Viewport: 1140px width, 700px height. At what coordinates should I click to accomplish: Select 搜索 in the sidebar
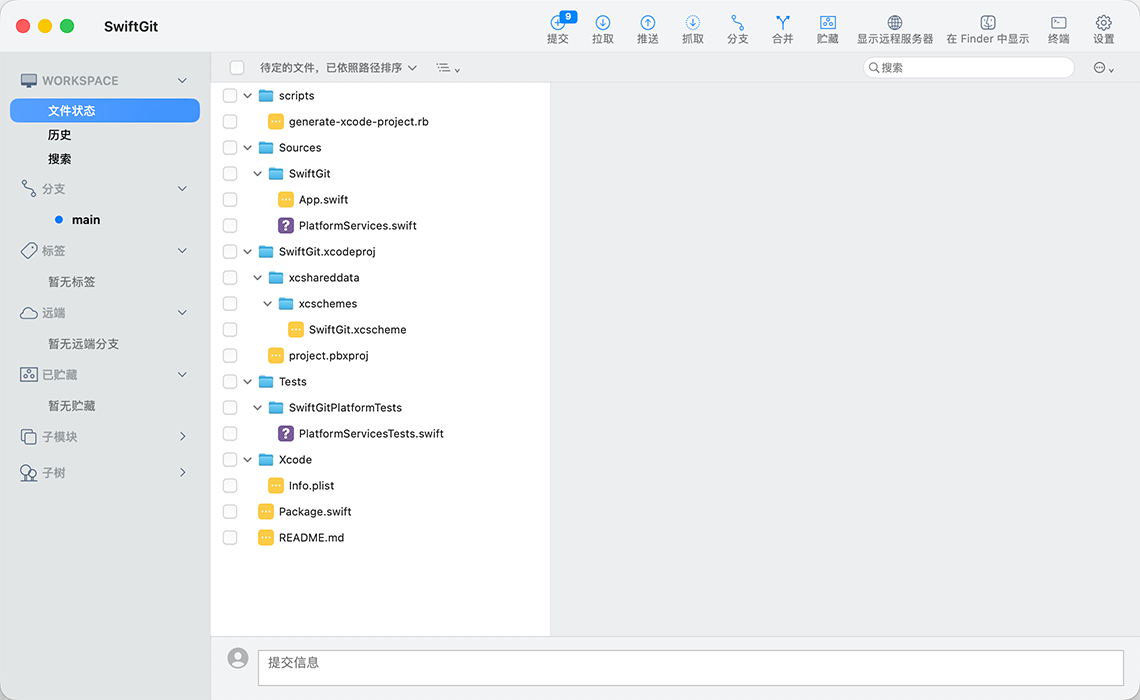(60, 159)
